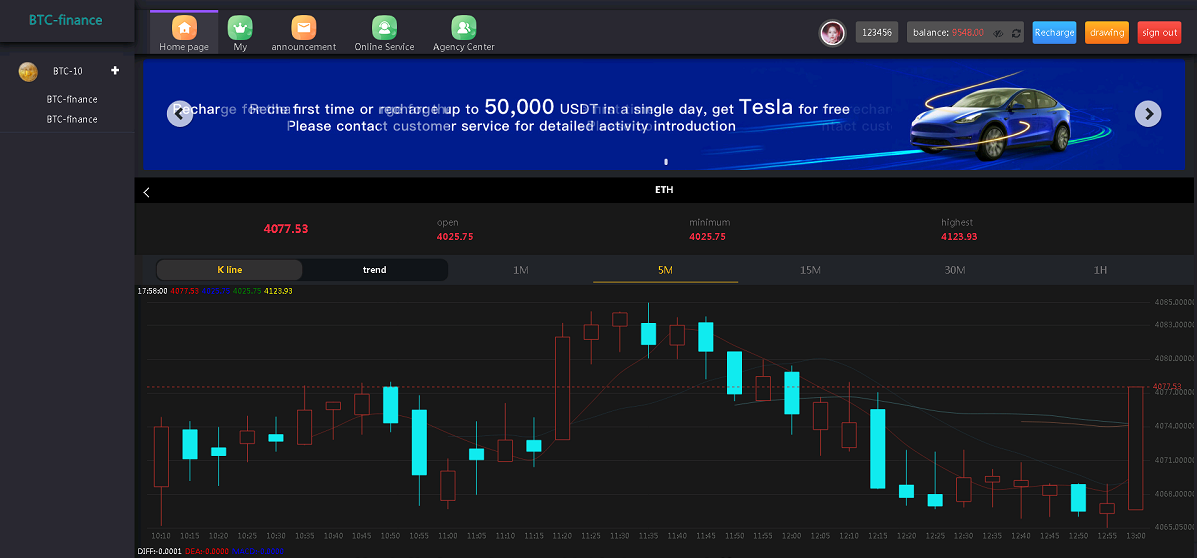Screen dimensions: 1198x558
Task: Click the 11:35 time axis label
Action: [648, 536]
